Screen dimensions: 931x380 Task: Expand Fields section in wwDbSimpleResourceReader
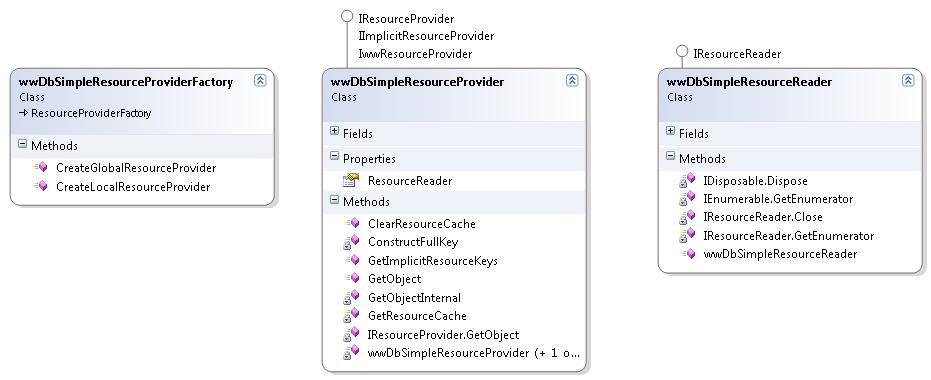(x=670, y=131)
